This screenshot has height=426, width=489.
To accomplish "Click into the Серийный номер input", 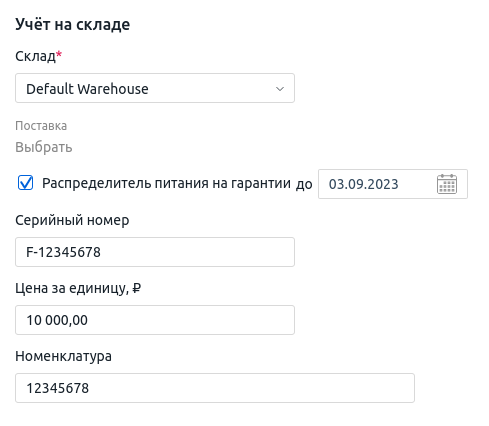I will pos(155,252).
